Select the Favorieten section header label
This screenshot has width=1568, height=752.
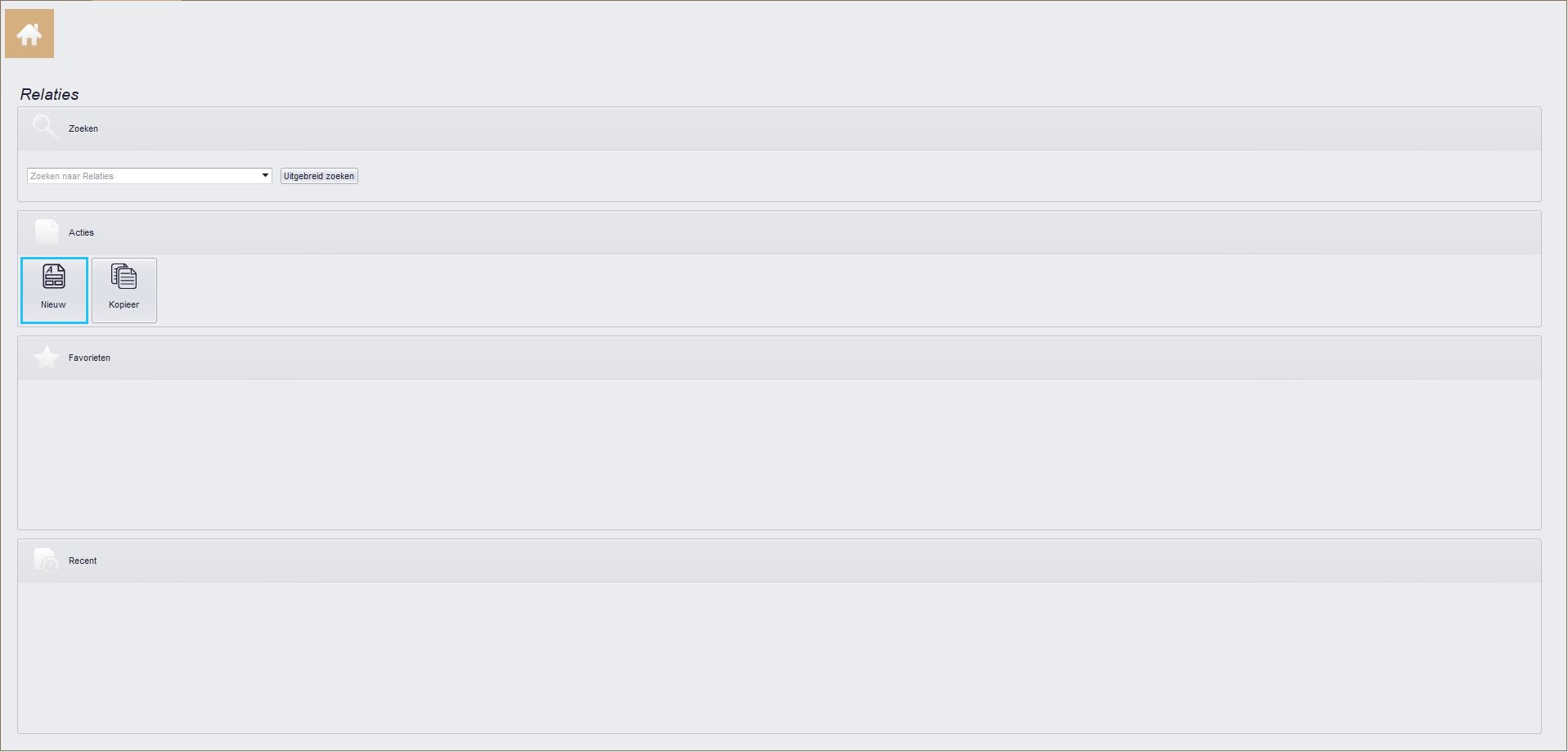coord(89,358)
